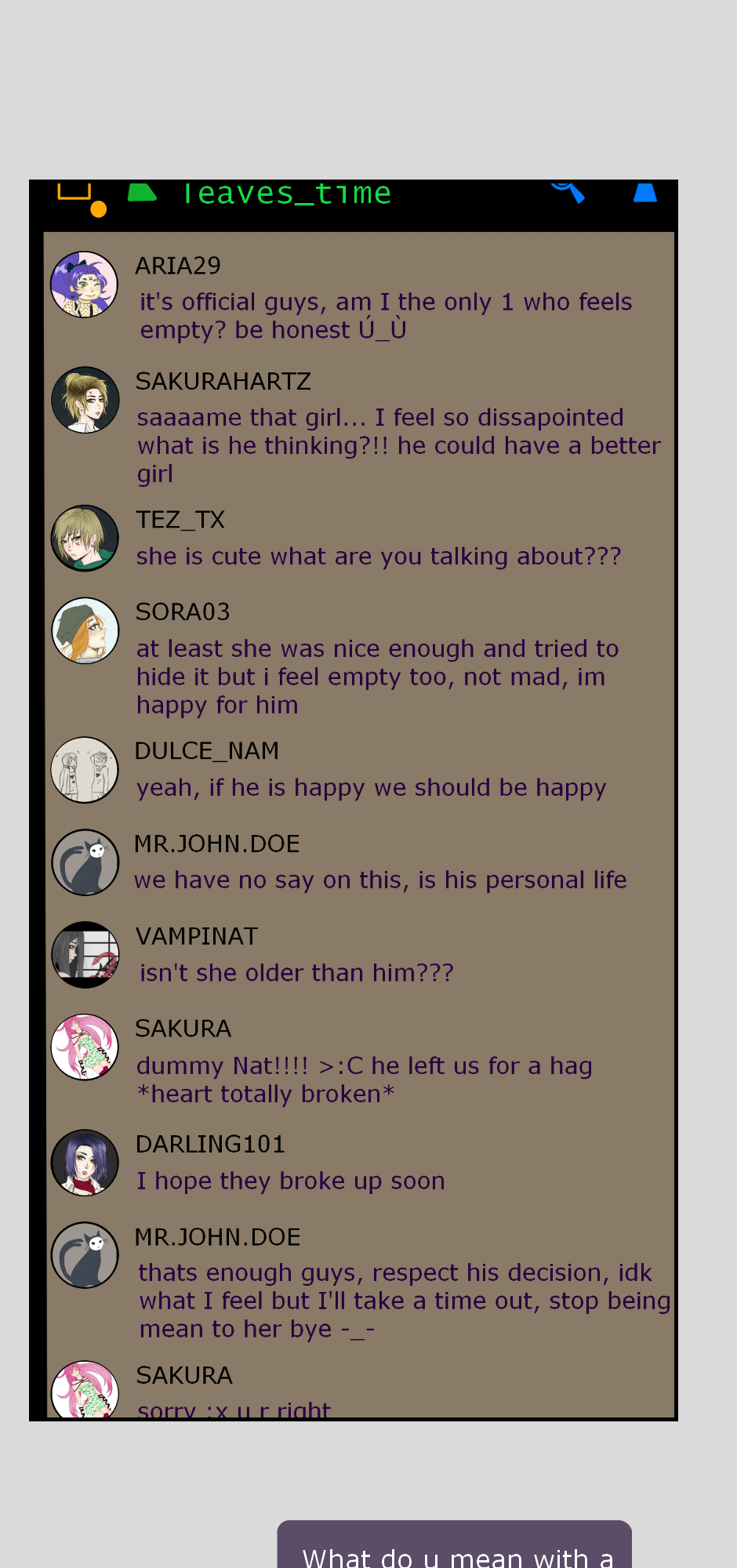The height and width of the screenshot is (1568, 737).
Task: Select the username VAMPINAT
Action: coord(197,936)
